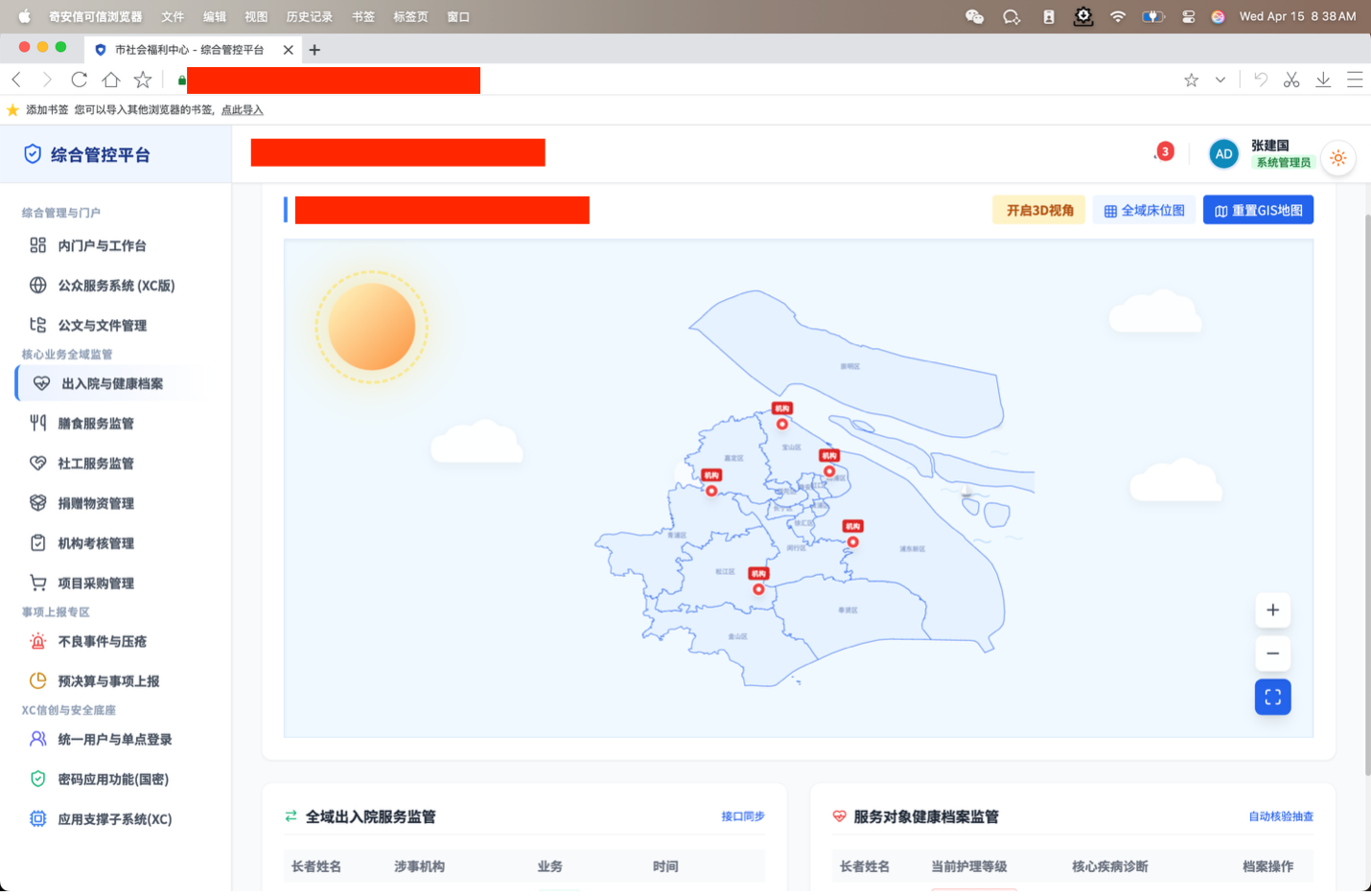This screenshot has width=1371, height=896.
Task: Go back in browser history
Action: tap(17, 80)
